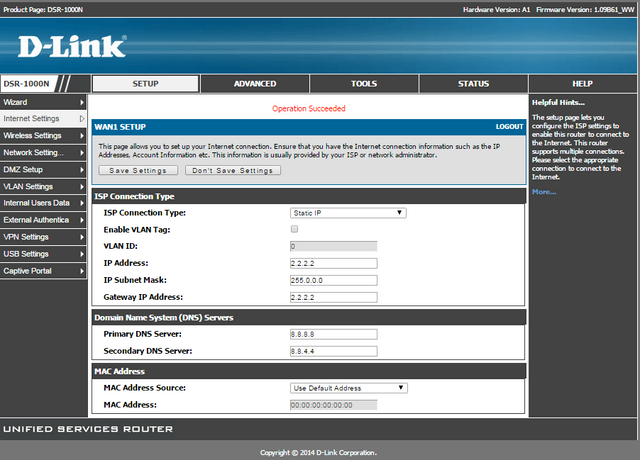
Task: Open Captive Portal sidebar menu
Action: tap(43, 271)
